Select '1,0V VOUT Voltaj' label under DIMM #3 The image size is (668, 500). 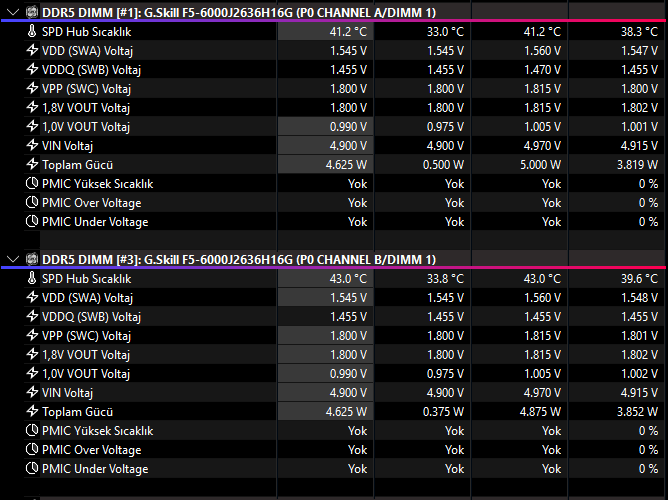(86, 374)
